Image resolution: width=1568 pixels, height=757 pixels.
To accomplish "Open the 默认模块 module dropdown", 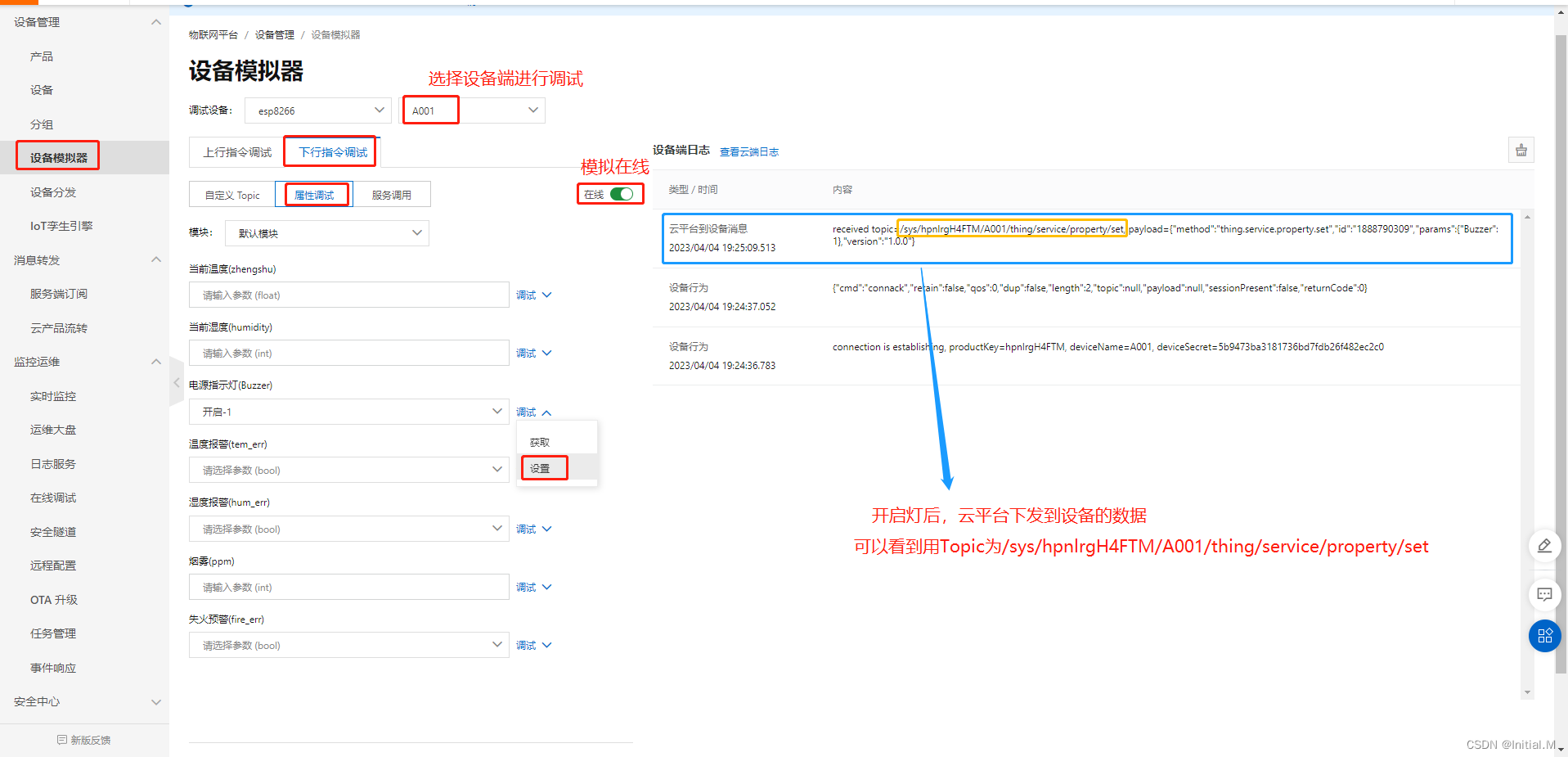I will [327, 233].
